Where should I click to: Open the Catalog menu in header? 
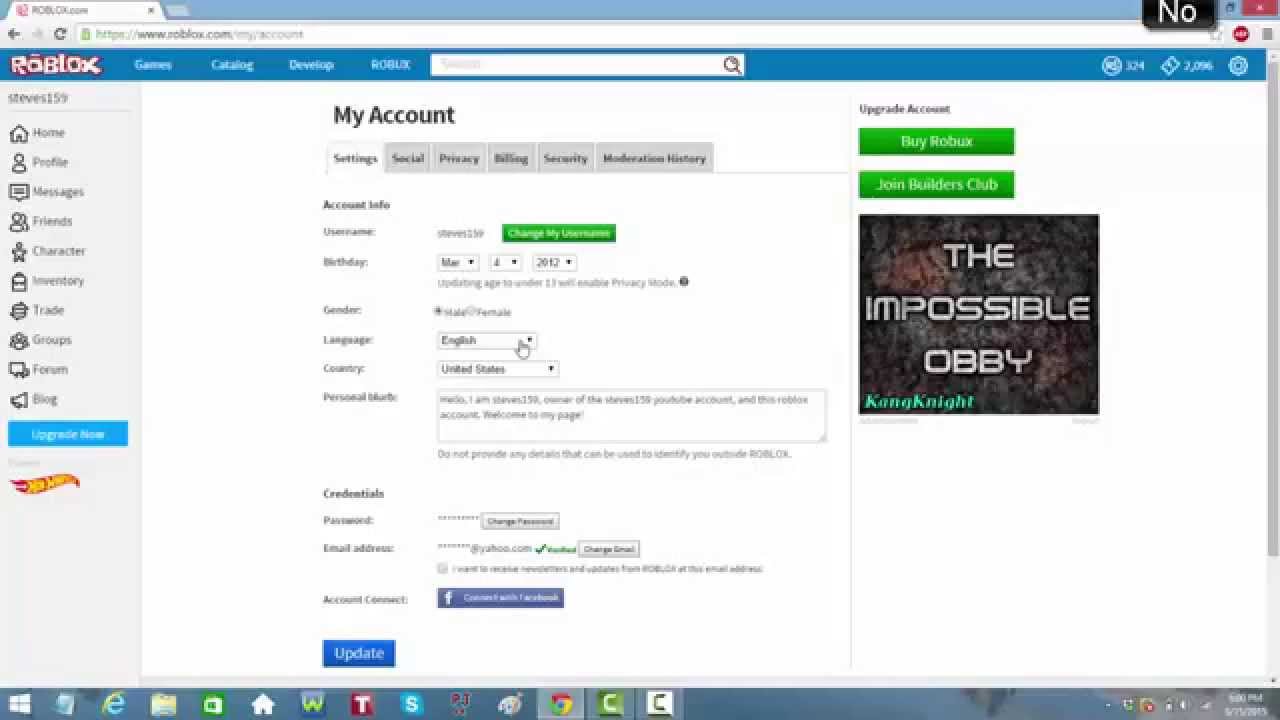point(232,65)
